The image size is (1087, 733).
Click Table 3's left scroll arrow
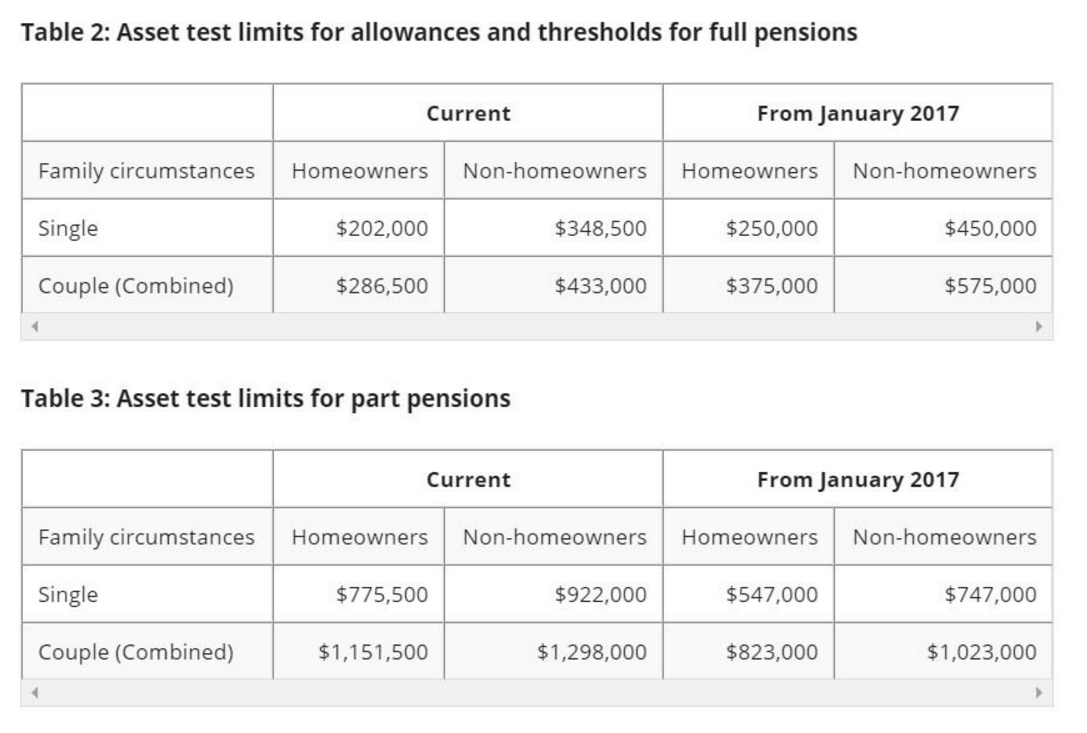click(33, 692)
